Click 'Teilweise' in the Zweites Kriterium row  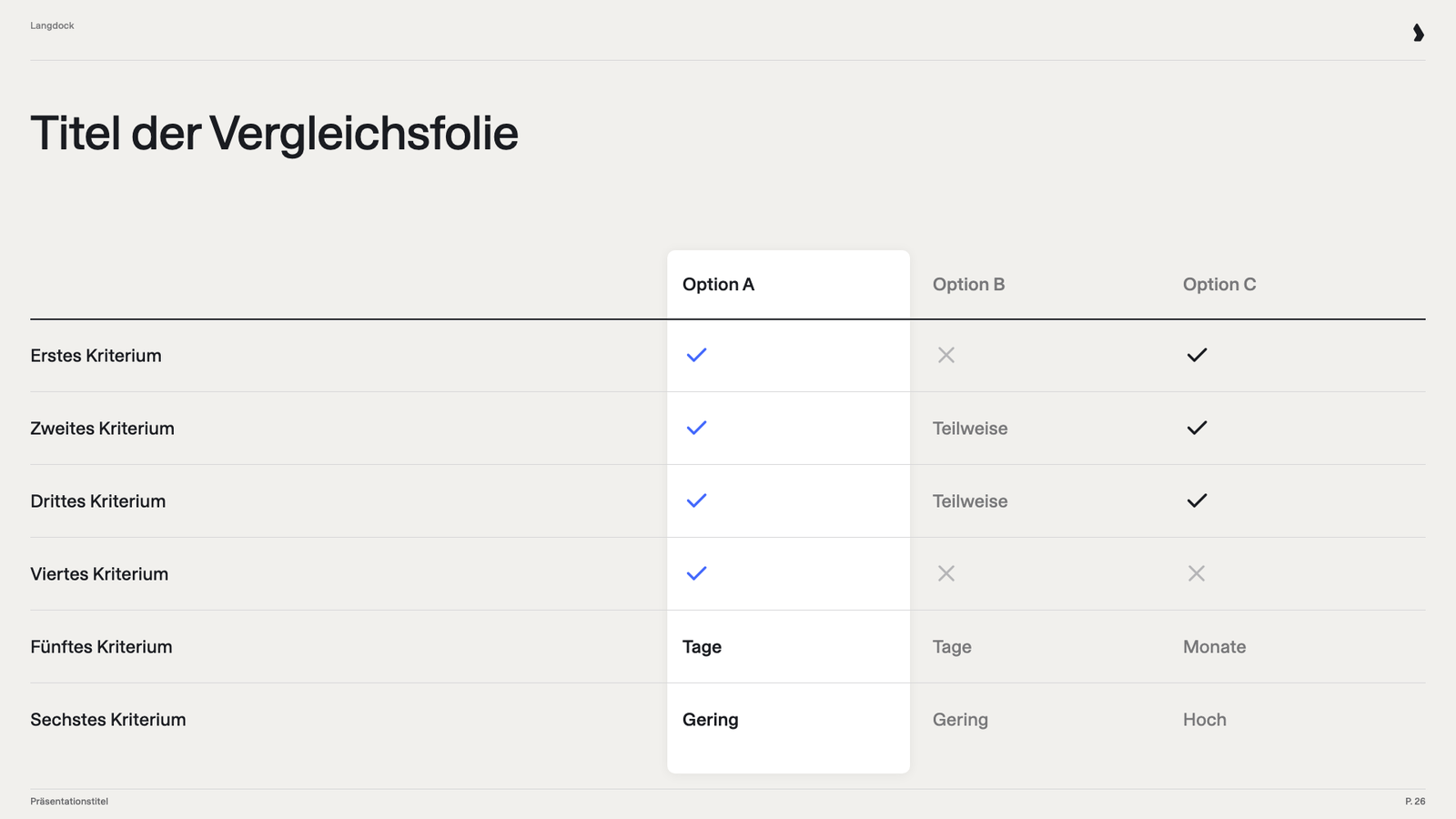[970, 429]
